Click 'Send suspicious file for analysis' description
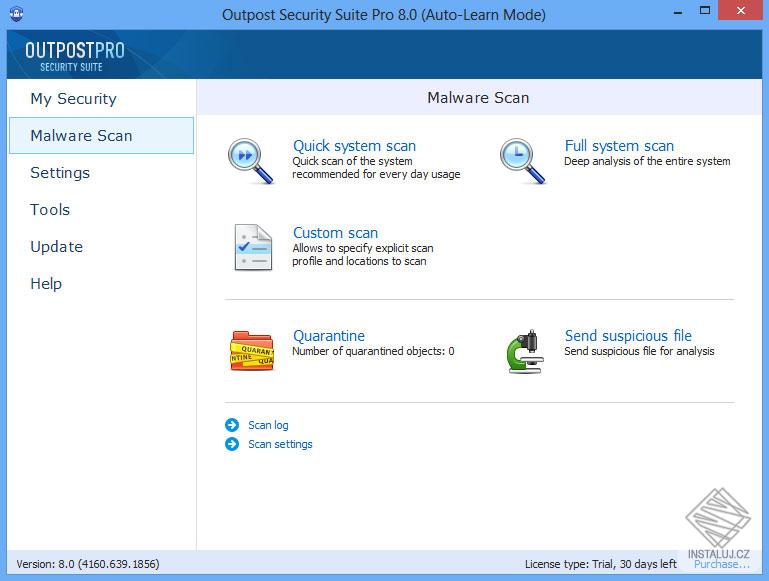The width and height of the screenshot is (769, 581). pyautogui.click(x=639, y=351)
